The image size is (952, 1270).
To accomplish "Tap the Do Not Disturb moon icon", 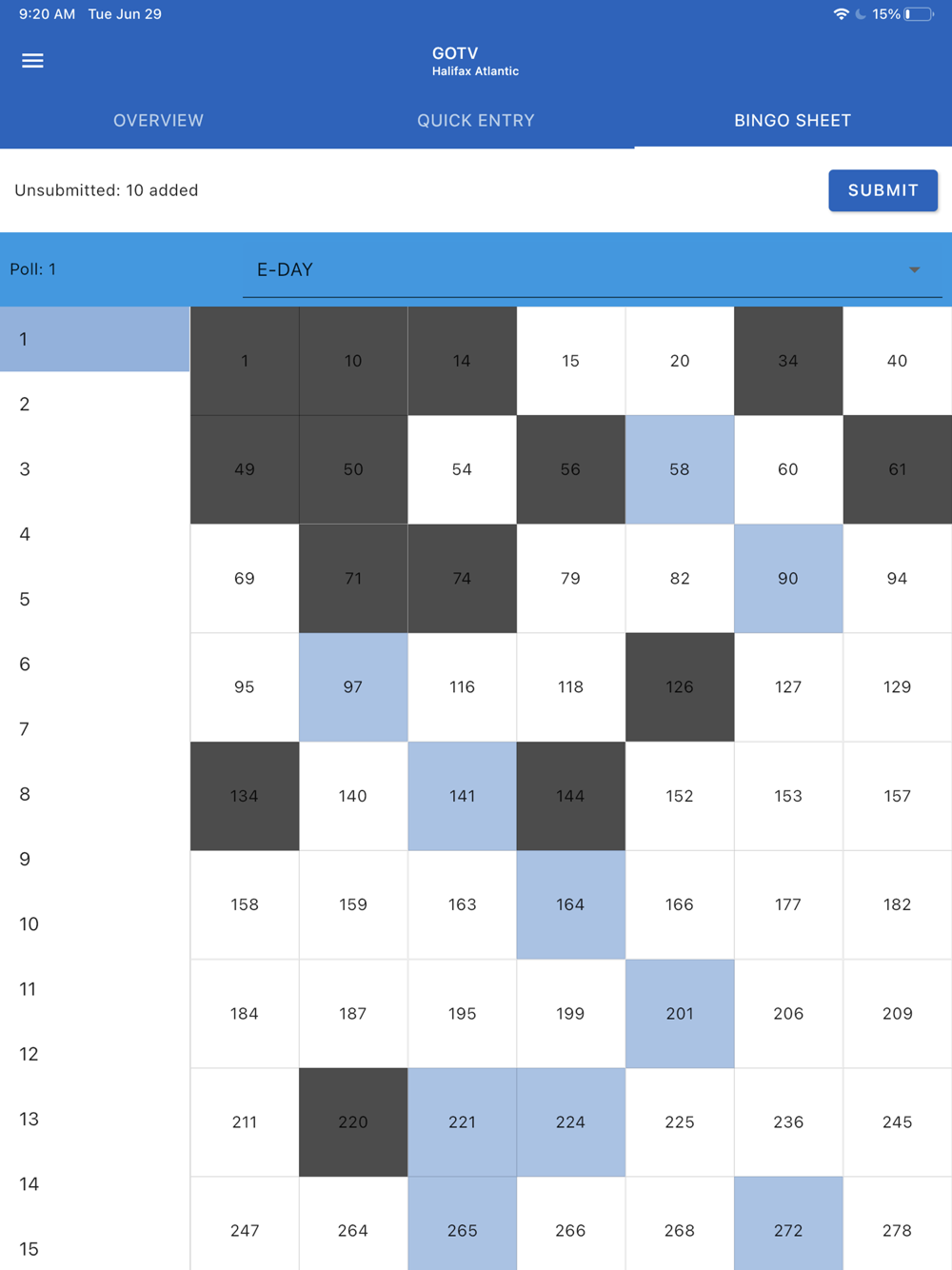I will pyautogui.click(x=861, y=14).
